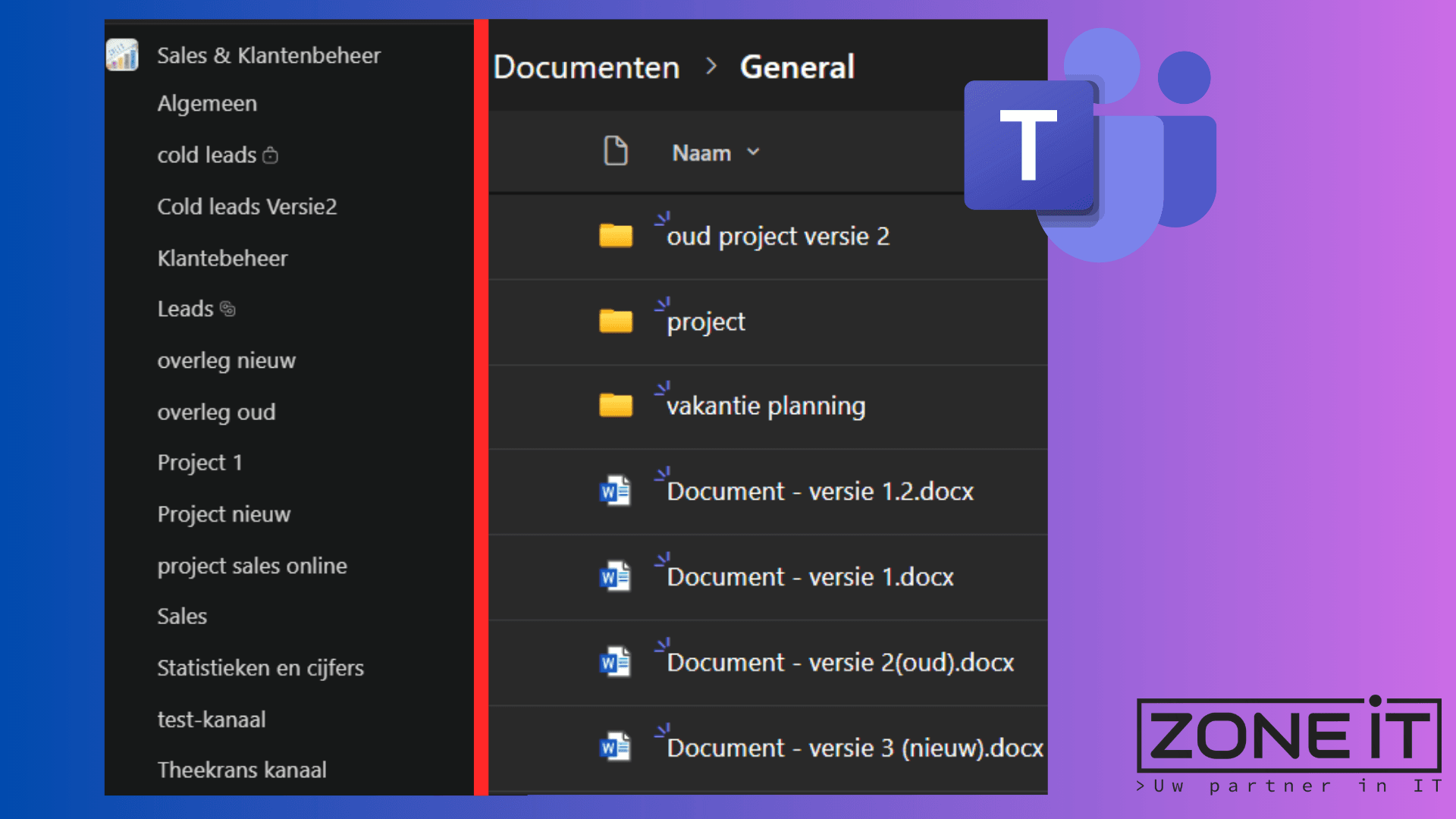The image size is (1456, 819).
Task: Click the vakantie planning folder icon
Action: (615, 406)
